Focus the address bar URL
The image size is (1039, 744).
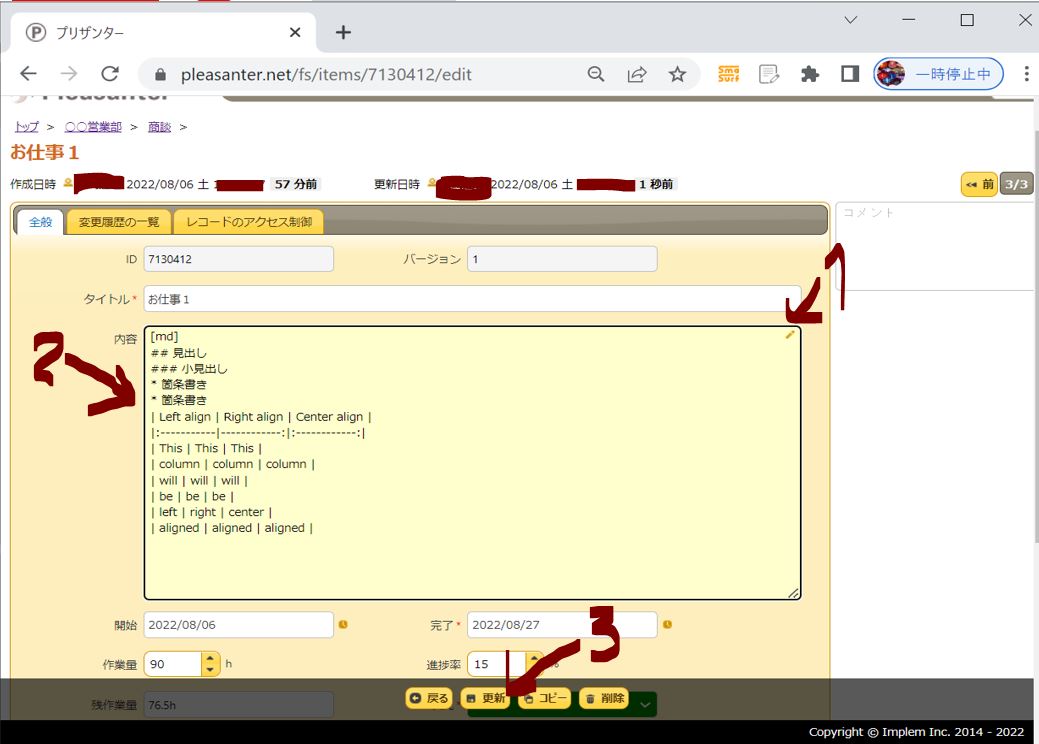326,74
